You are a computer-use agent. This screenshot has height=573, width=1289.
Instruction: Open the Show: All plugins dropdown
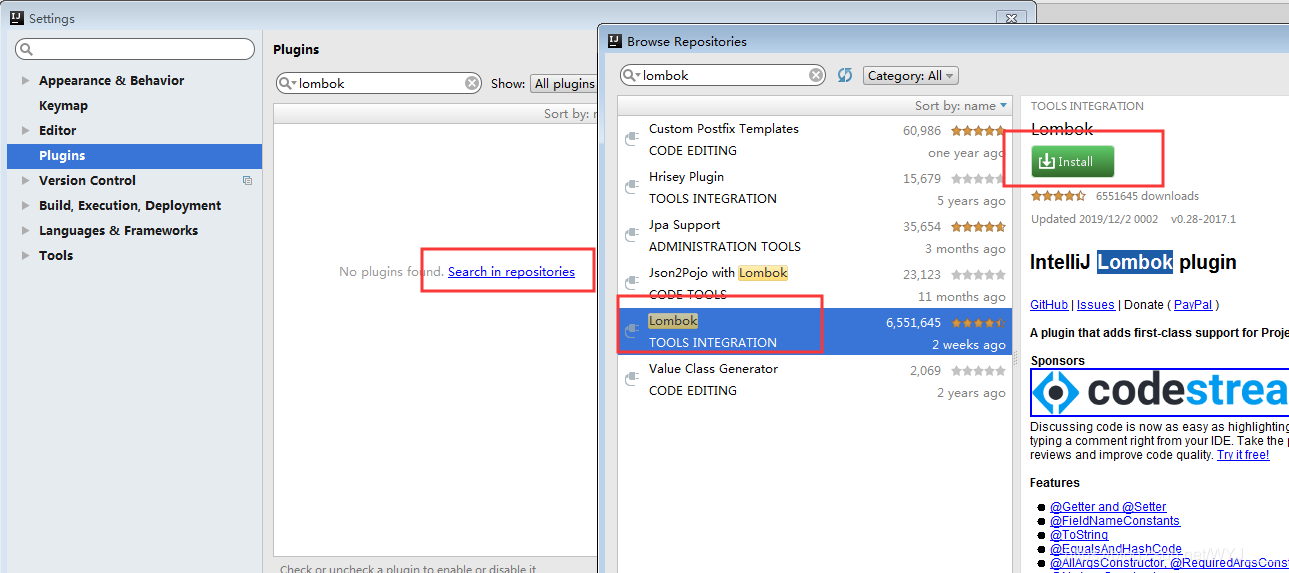[x=564, y=83]
